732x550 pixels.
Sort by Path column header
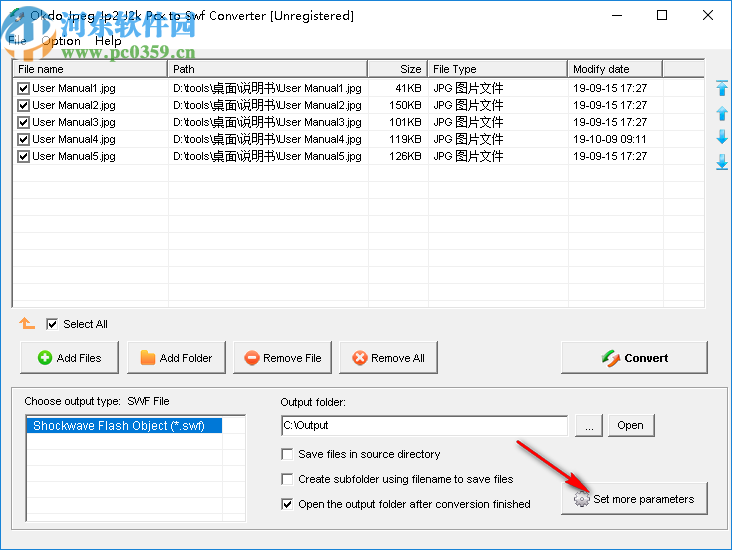click(267, 69)
